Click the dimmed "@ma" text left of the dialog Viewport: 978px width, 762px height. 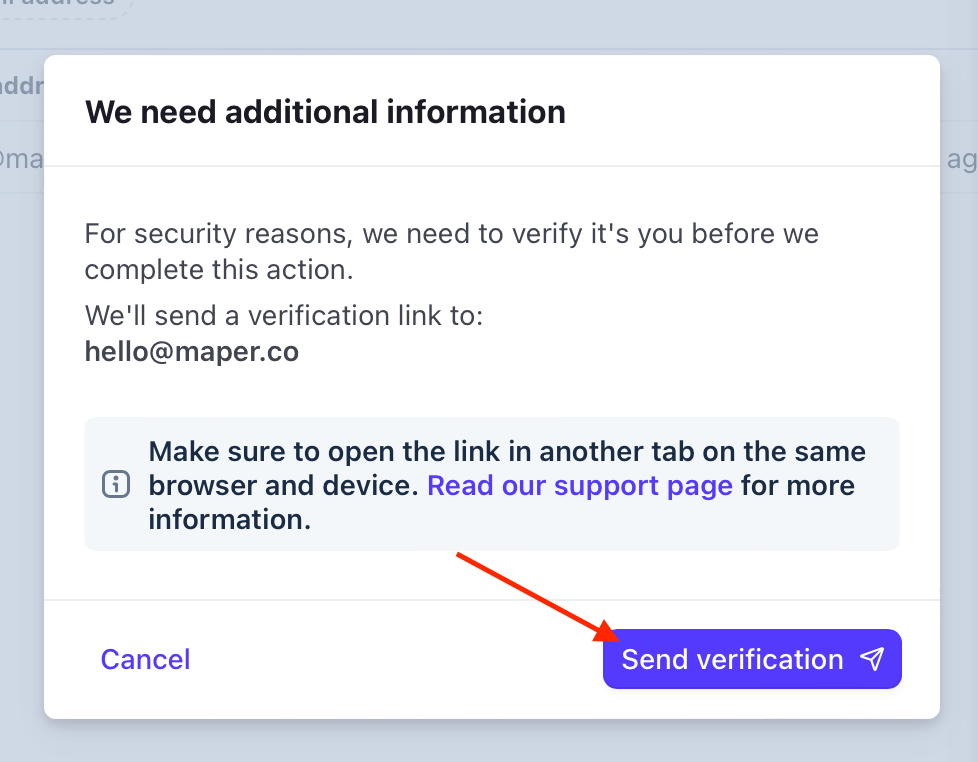(20, 159)
